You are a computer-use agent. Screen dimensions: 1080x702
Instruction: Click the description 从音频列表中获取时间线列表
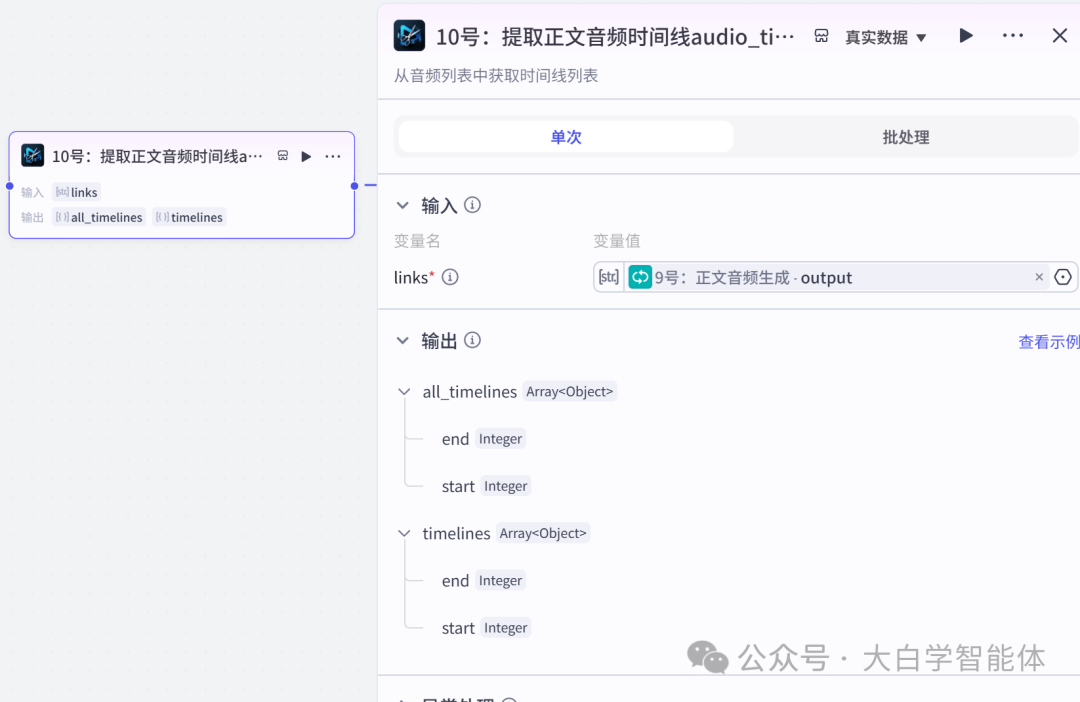(496, 76)
